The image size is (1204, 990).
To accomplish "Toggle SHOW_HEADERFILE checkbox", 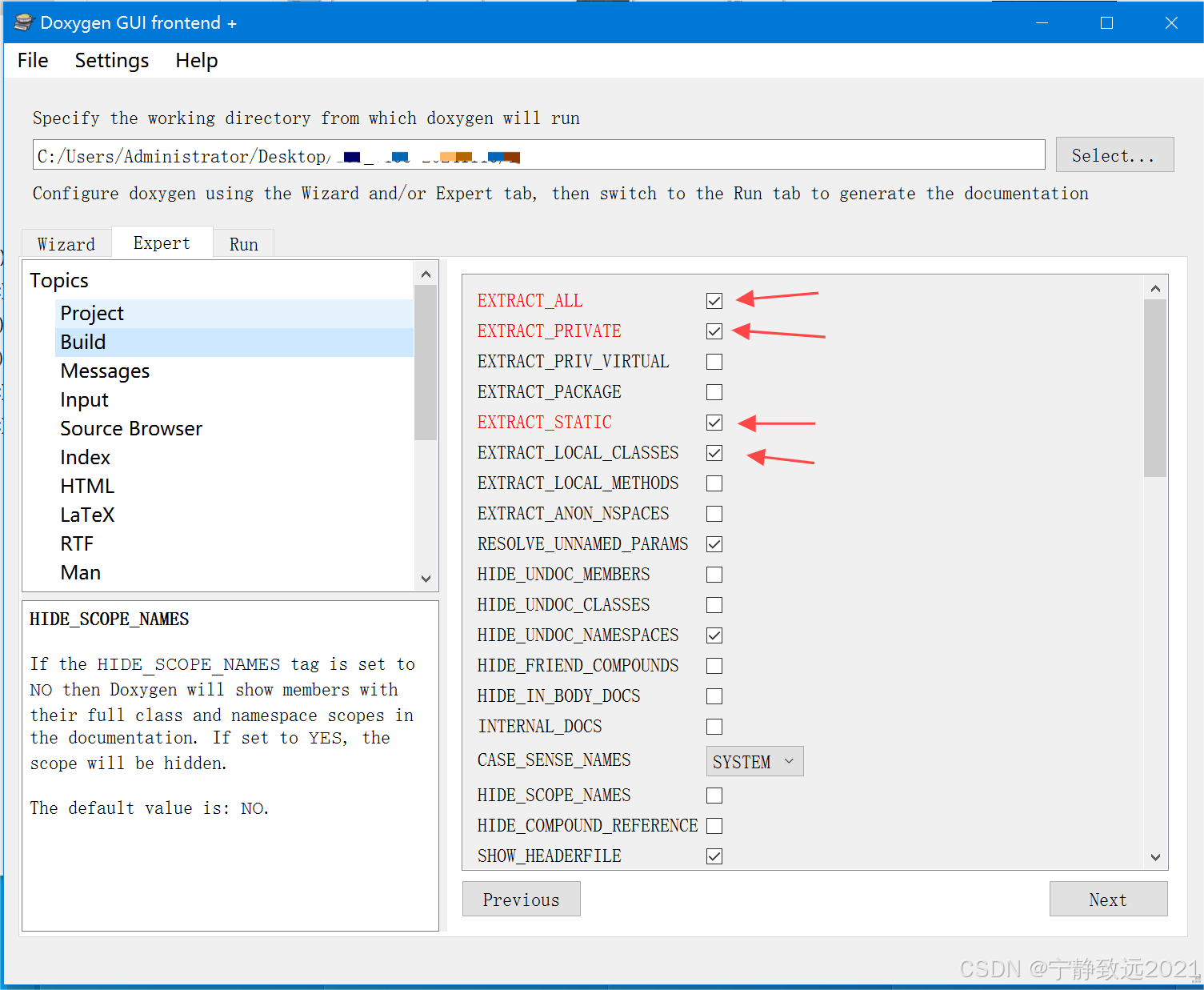I will (714, 856).
